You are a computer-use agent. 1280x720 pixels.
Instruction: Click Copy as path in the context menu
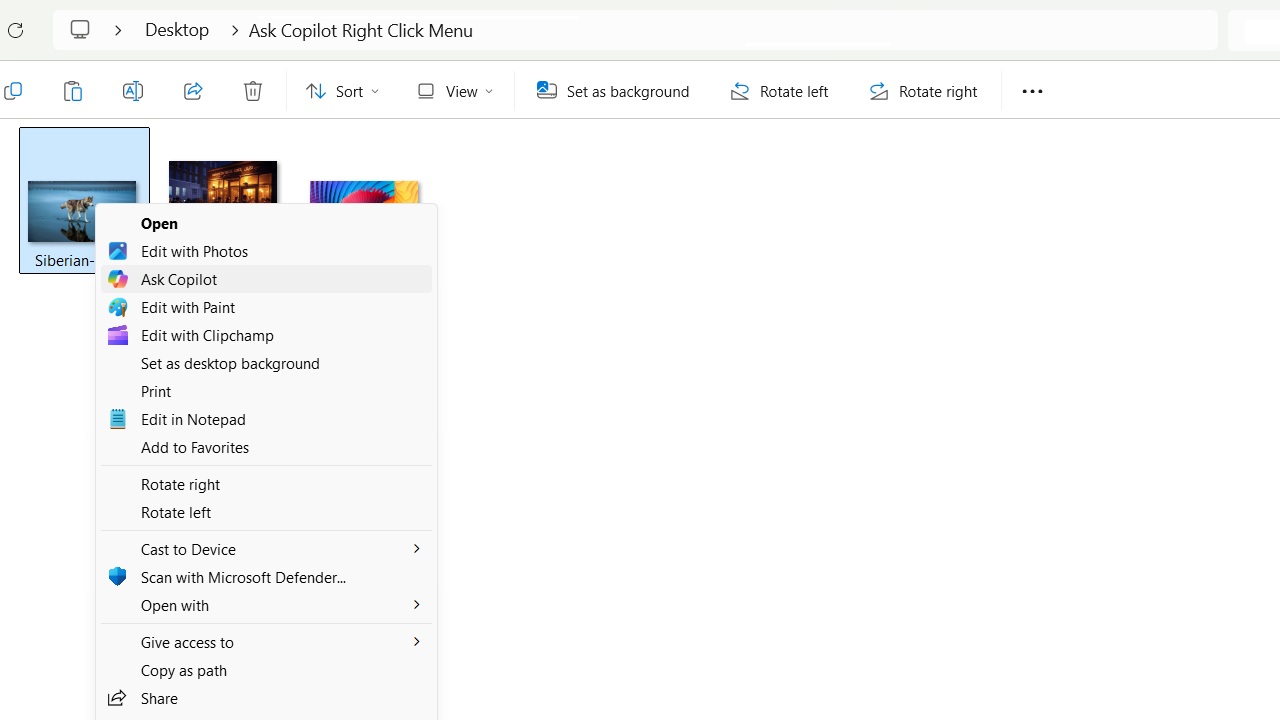(183, 670)
